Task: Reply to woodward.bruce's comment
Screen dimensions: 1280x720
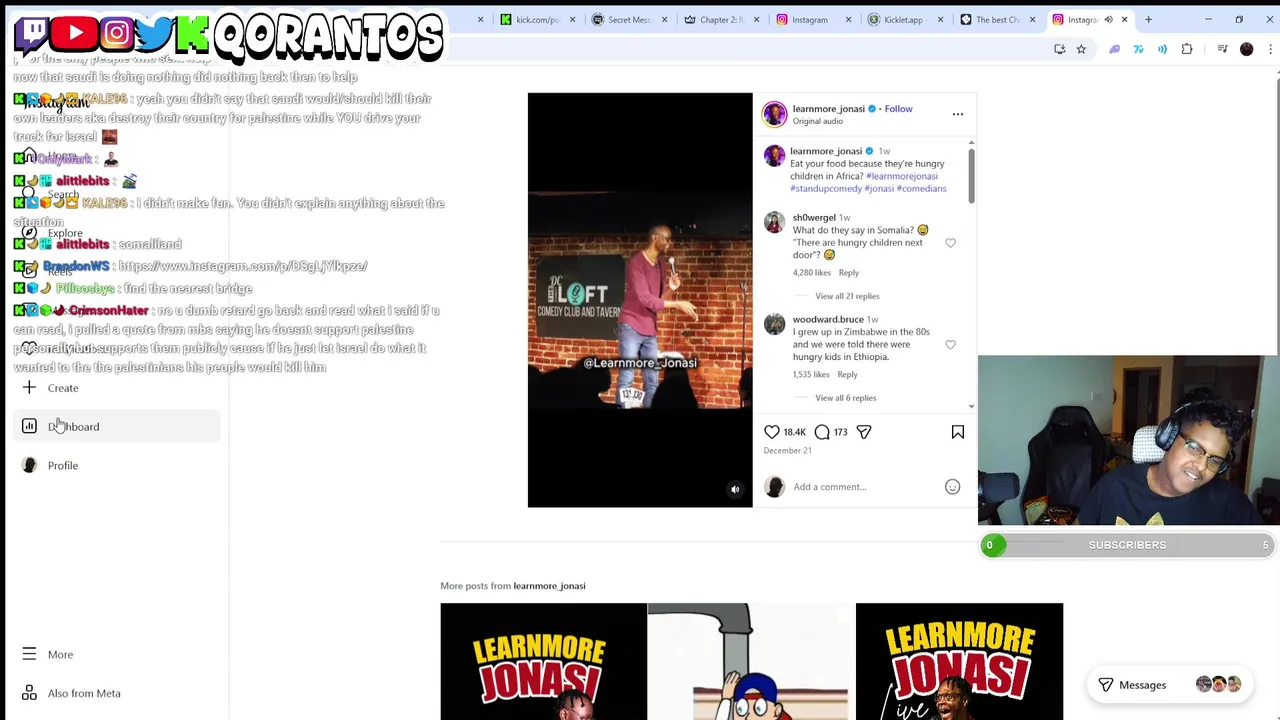Action: [x=847, y=374]
